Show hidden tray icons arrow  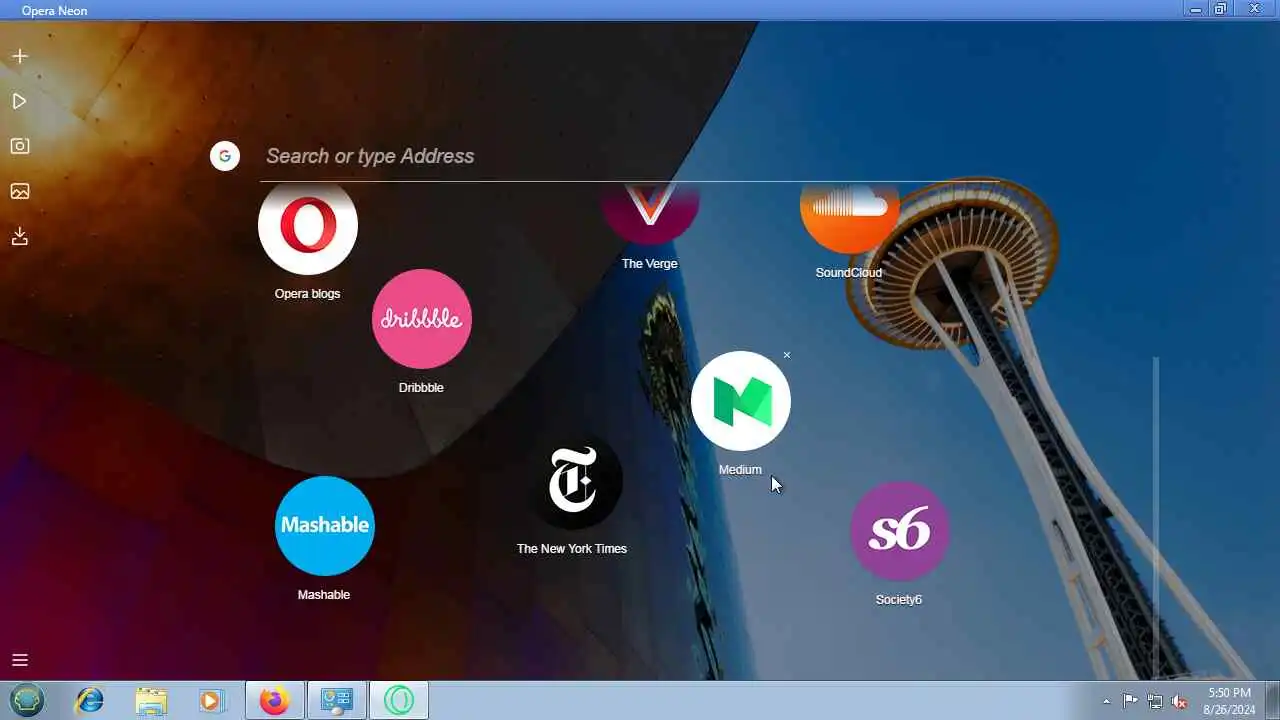pos(1106,701)
